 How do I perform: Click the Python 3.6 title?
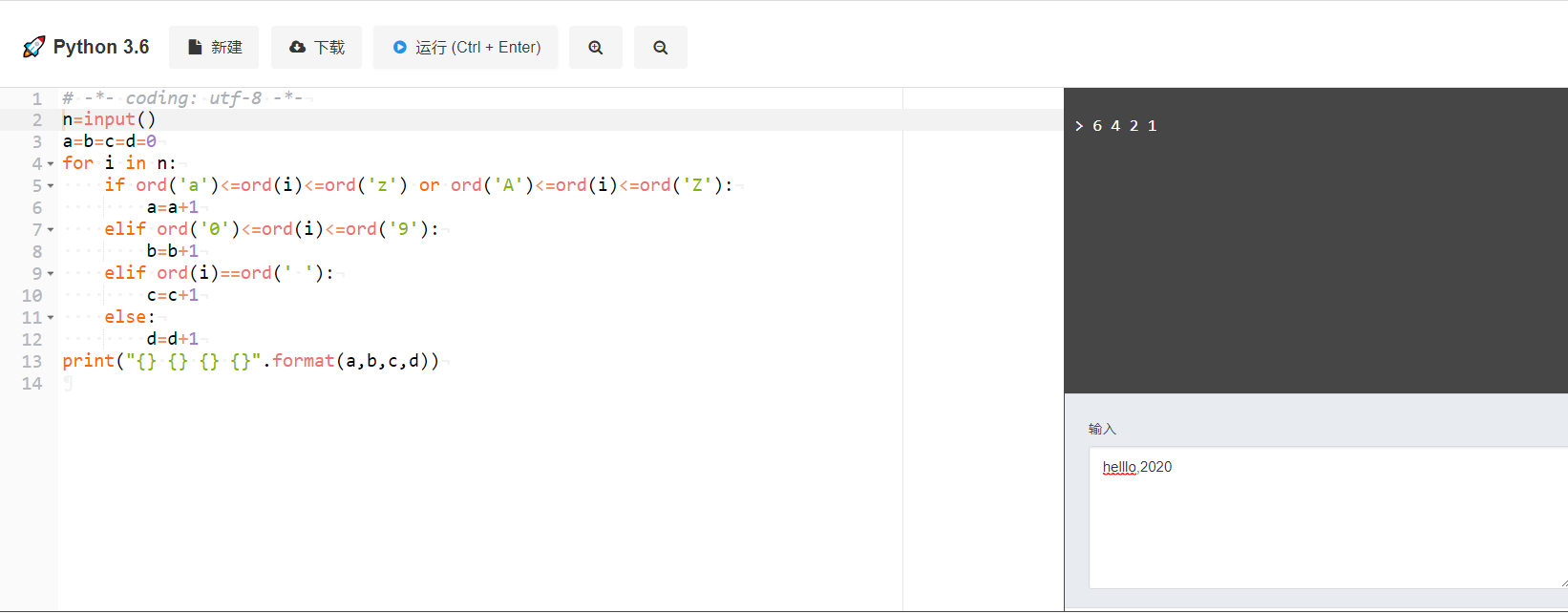pyautogui.click(x=101, y=47)
